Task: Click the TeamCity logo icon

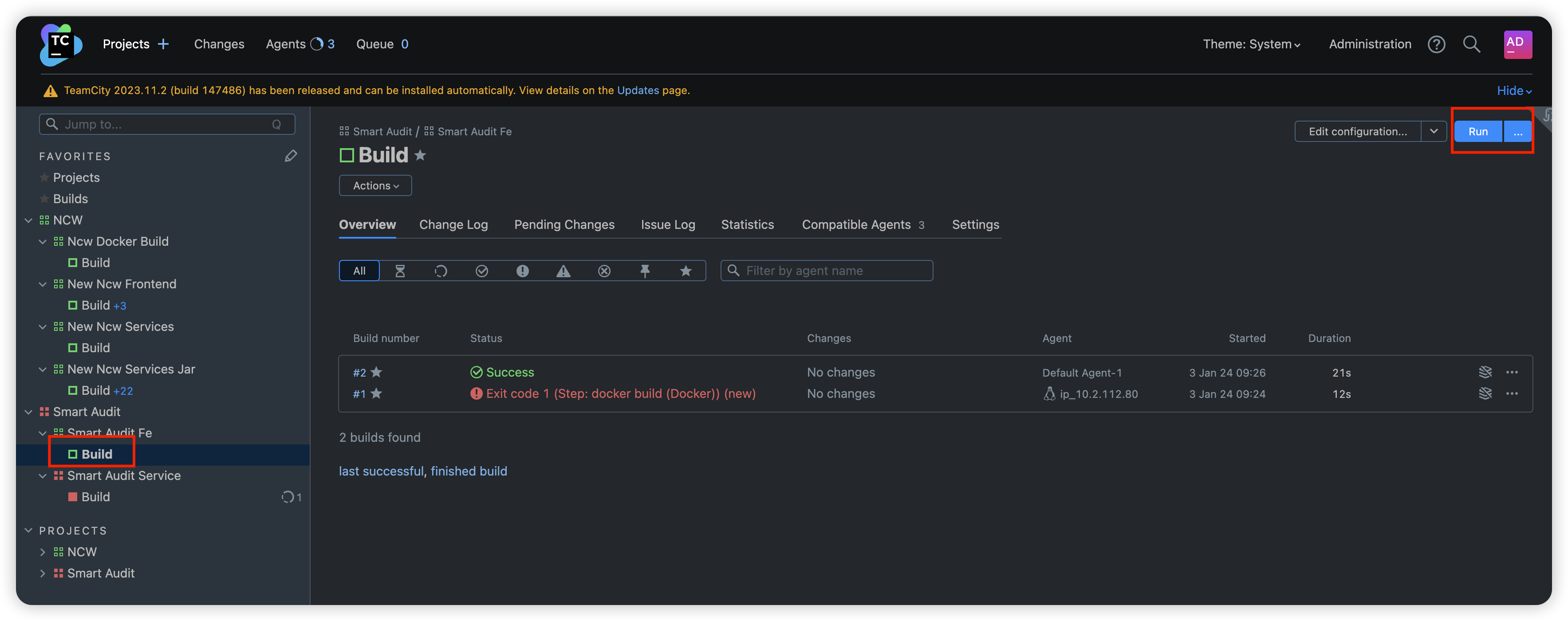Action: pos(60,44)
